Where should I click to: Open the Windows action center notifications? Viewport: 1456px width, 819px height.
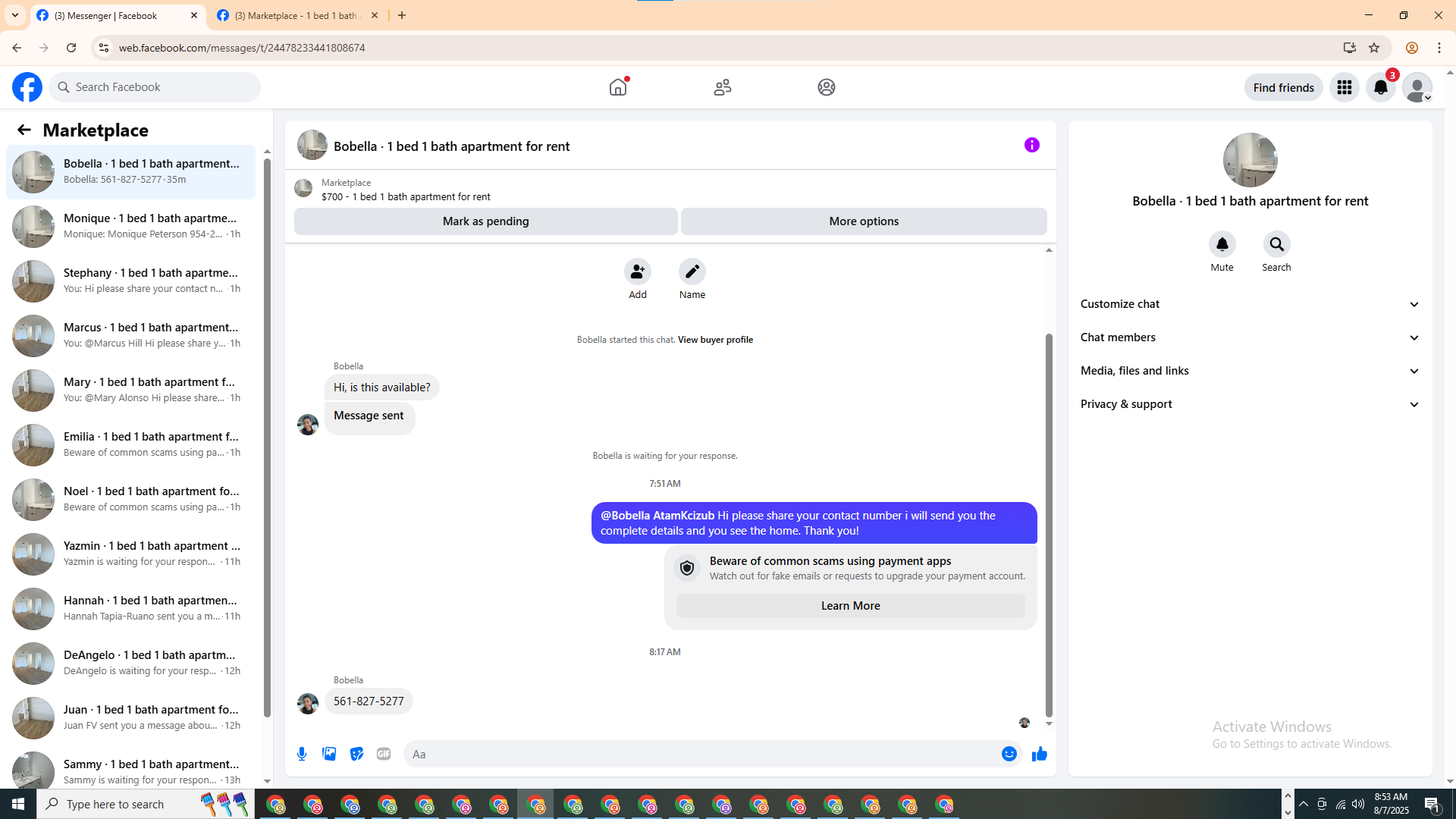[1432, 805]
